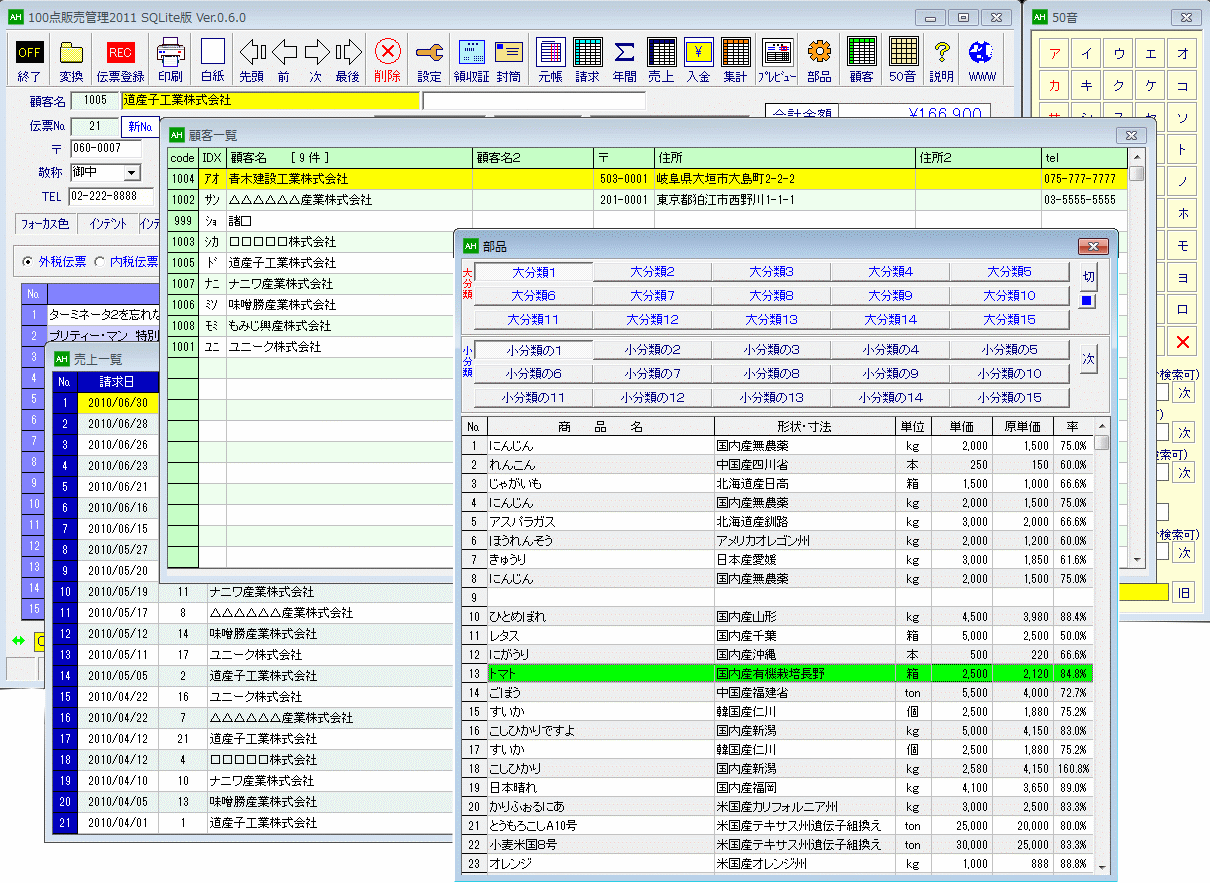The height and width of the screenshot is (883, 1210).
Task: Click the カ button in 50音 window
Action: (x=1054, y=86)
